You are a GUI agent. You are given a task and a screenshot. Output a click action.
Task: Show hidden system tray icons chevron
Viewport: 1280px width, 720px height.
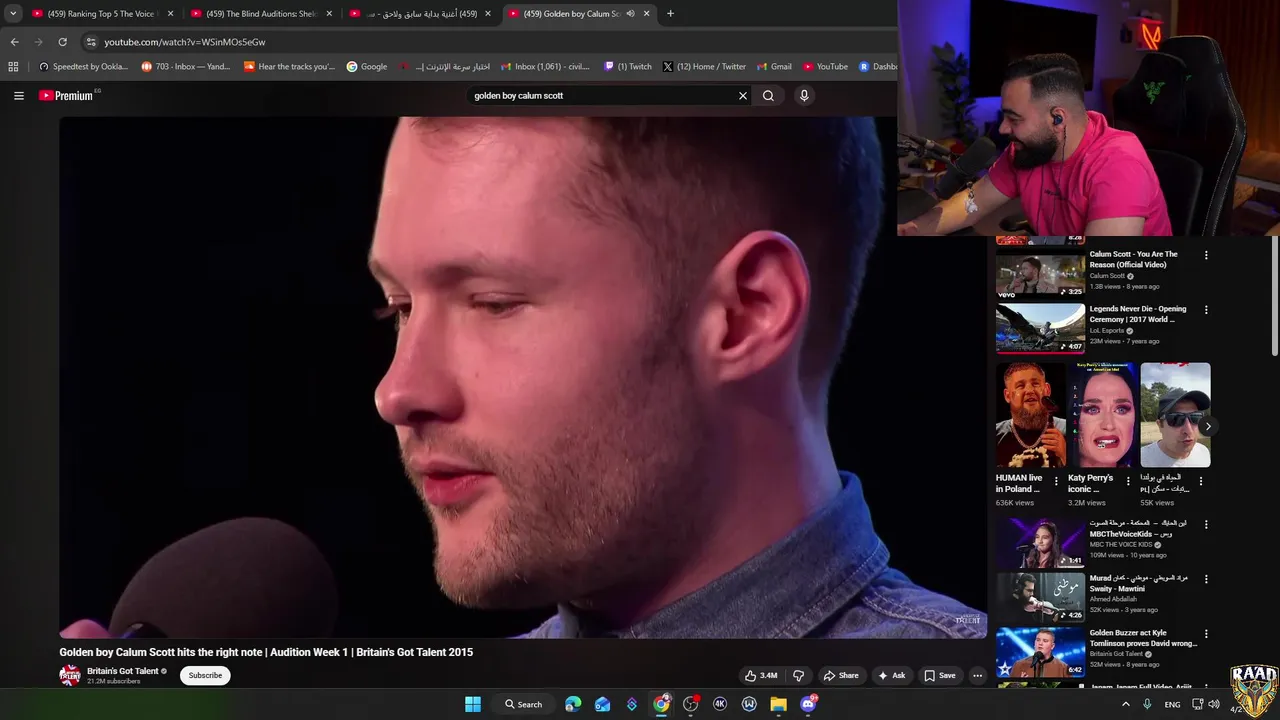point(1125,704)
